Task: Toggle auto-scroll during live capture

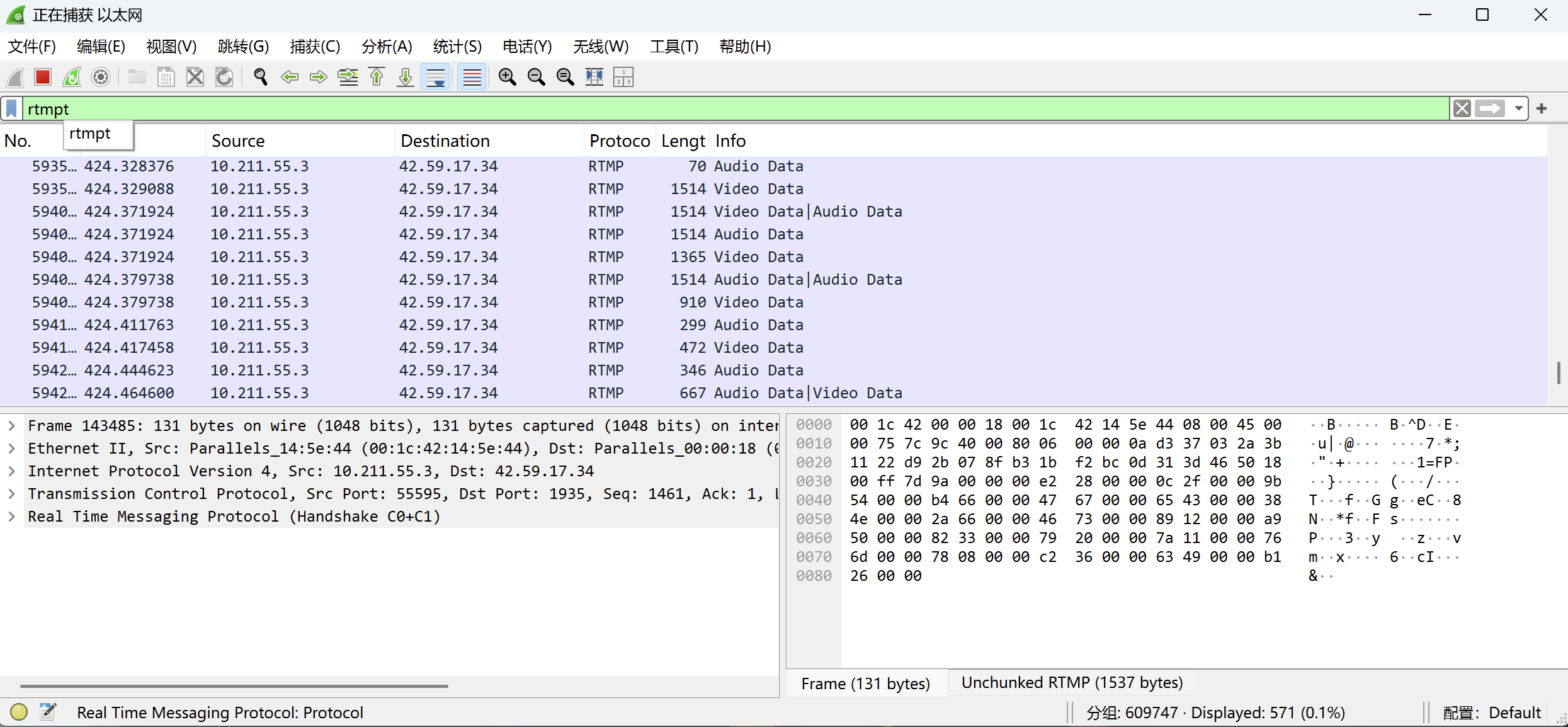Action: (435, 77)
